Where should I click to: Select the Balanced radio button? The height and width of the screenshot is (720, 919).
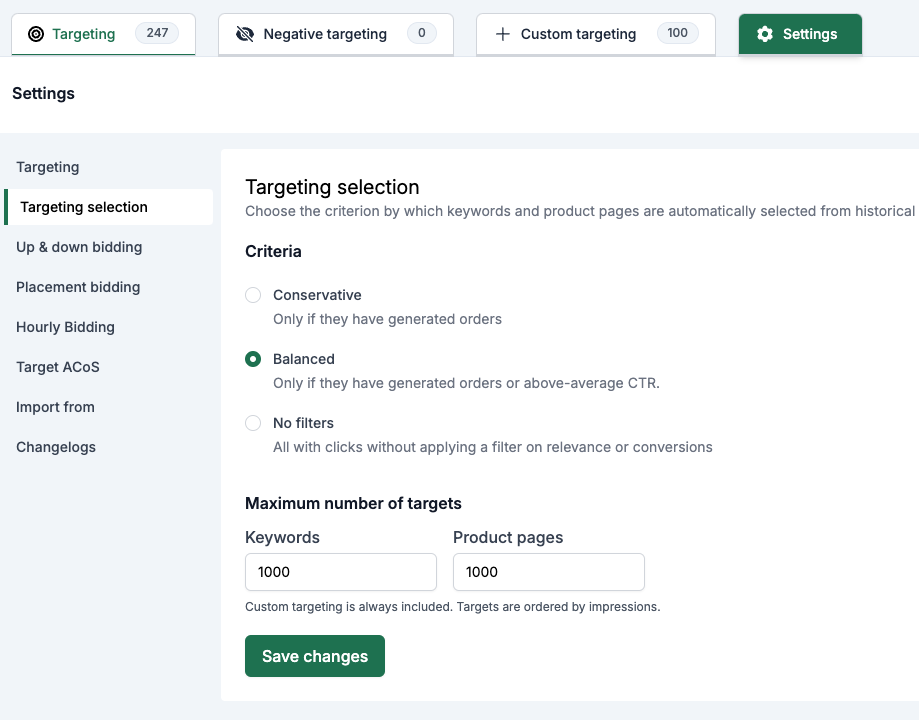[253, 359]
